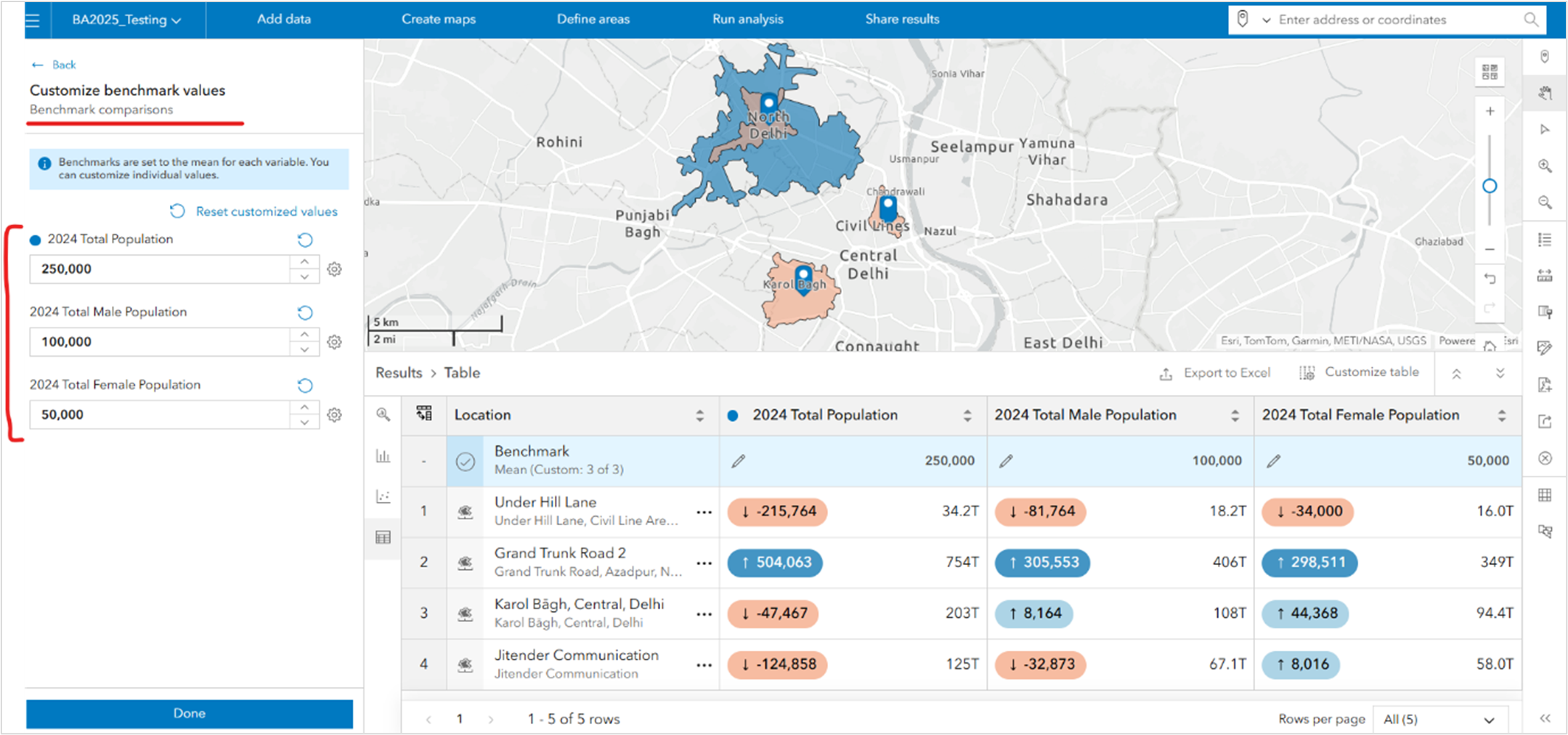Edit the benchmark 2024 Total Female Population pencil
Viewport: 1568px width, 735px height.
point(1274,461)
